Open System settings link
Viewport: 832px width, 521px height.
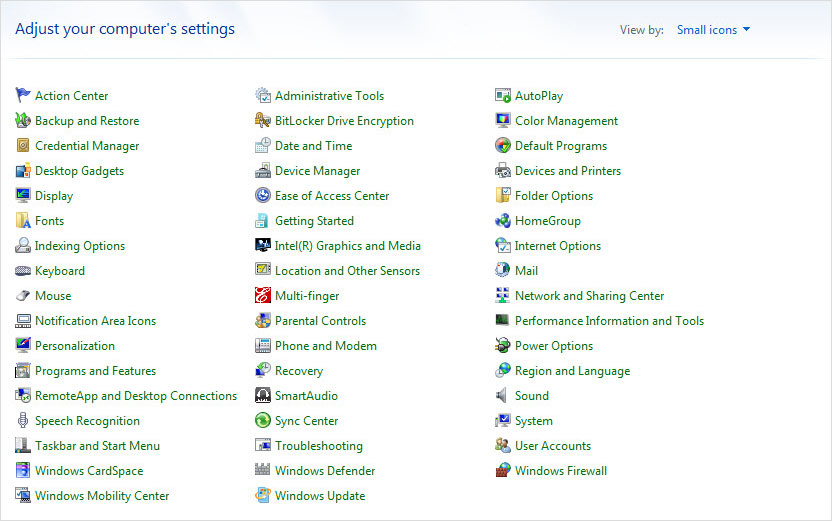pyautogui.click(x=534, y=421)
